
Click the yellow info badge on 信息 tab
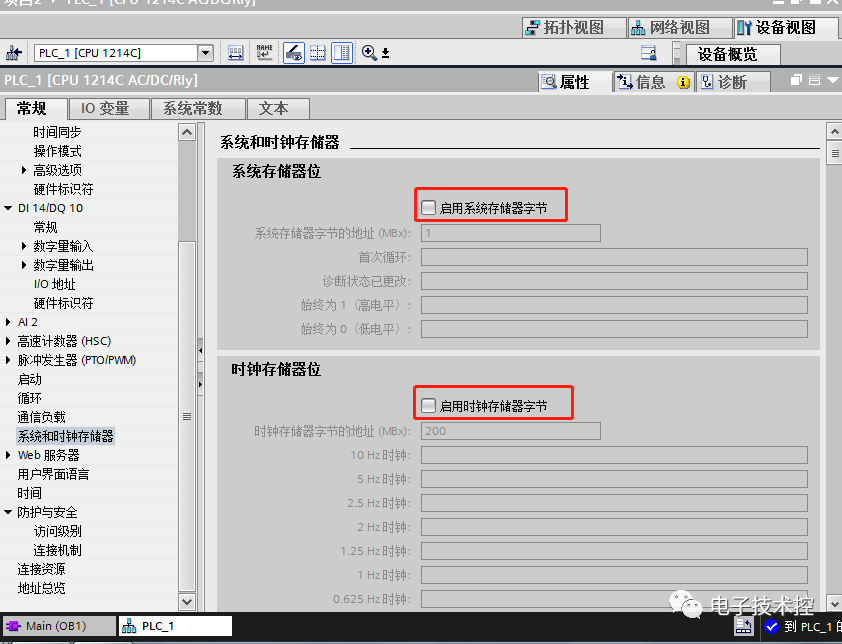pyautogui.click(x=683, y=82)
